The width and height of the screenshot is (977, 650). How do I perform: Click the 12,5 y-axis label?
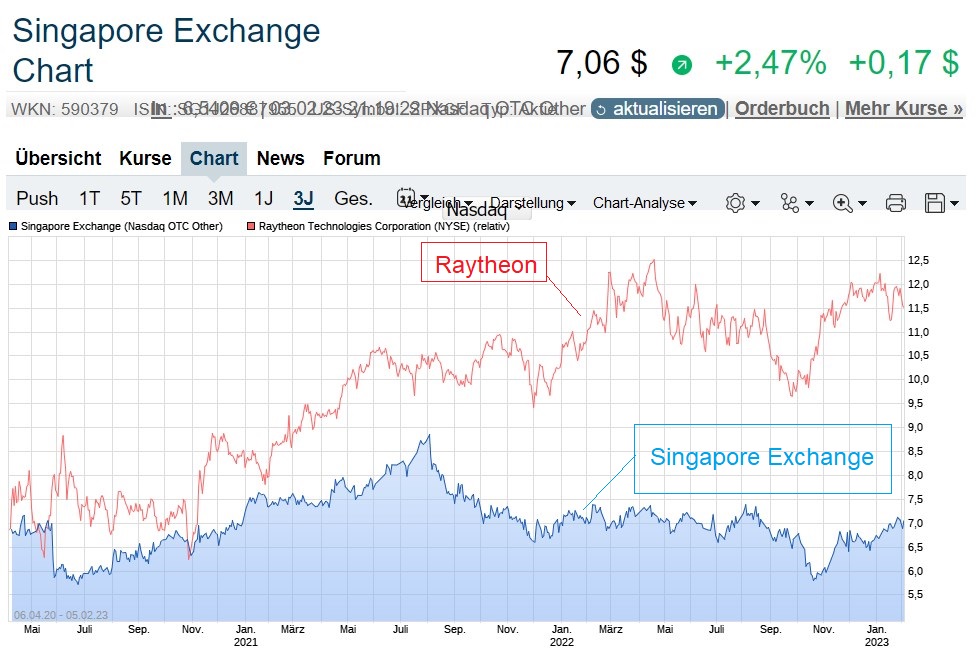point(918,260)
